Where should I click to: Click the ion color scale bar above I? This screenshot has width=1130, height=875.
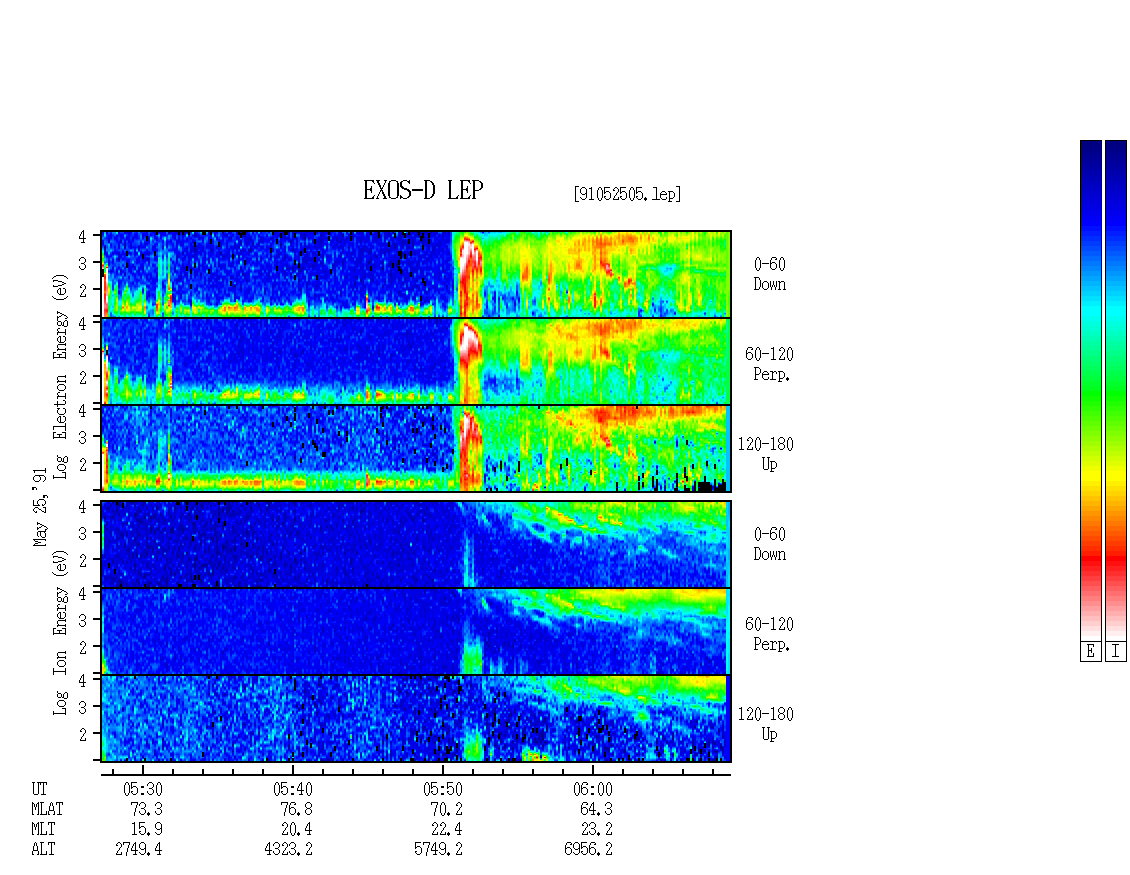pyautogui.click(x=1116, y=390)
